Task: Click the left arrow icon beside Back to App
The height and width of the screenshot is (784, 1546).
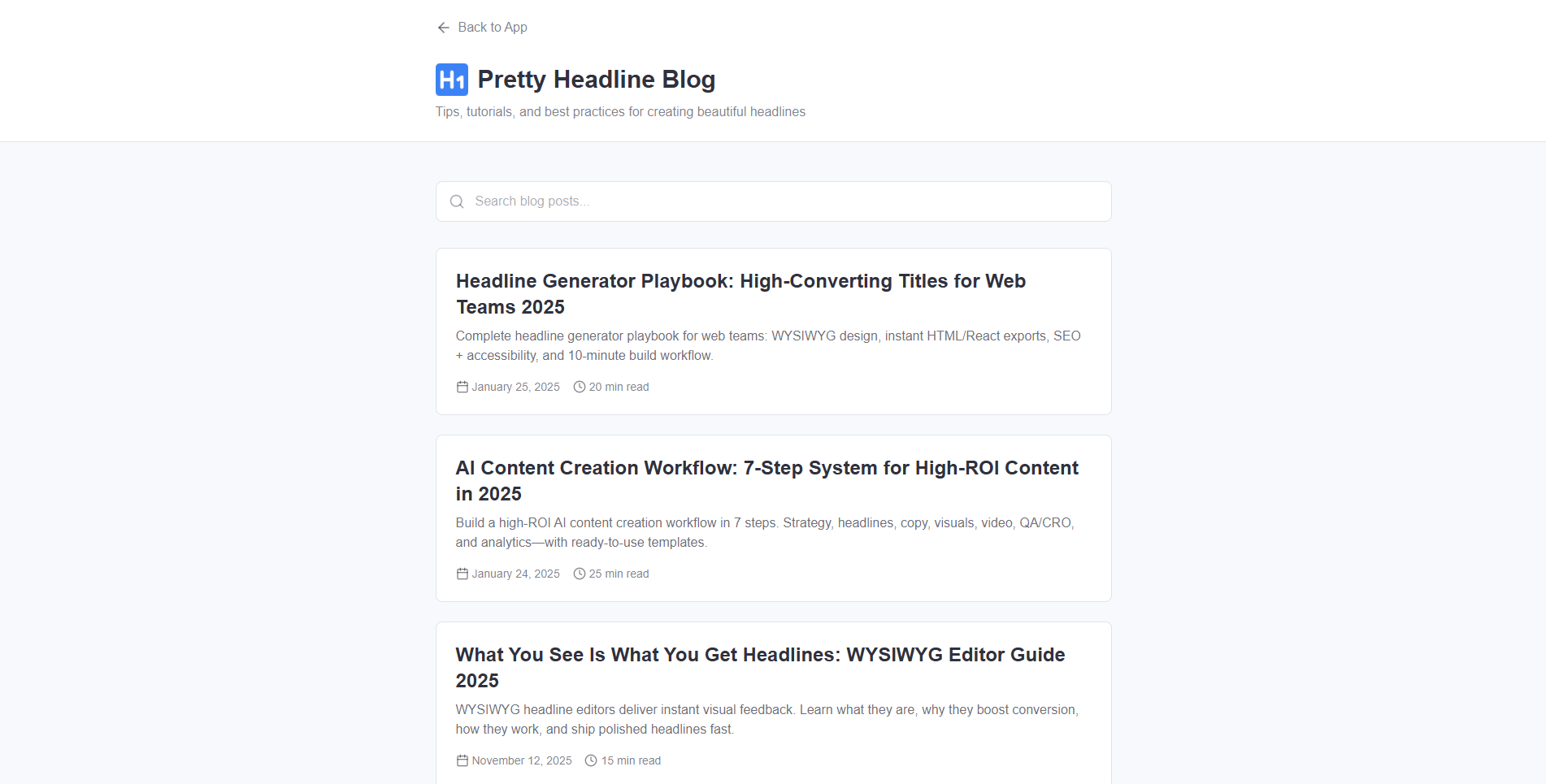Action: (x=443, y=27)
